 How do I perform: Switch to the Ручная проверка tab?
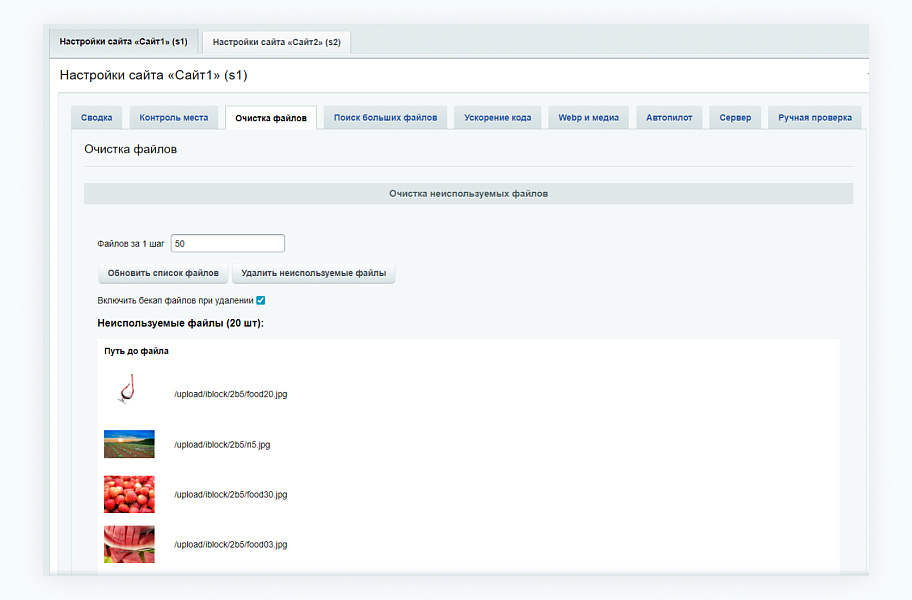click(813, 117)
